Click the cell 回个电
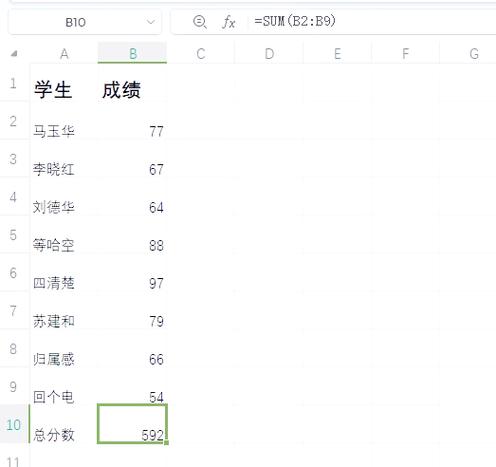Image resolution: width=496 pixels, height=467 pixels. pos(64,386)
